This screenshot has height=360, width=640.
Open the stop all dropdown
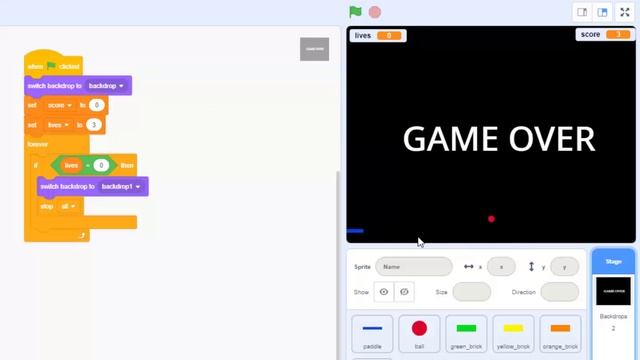coord(68,206)
